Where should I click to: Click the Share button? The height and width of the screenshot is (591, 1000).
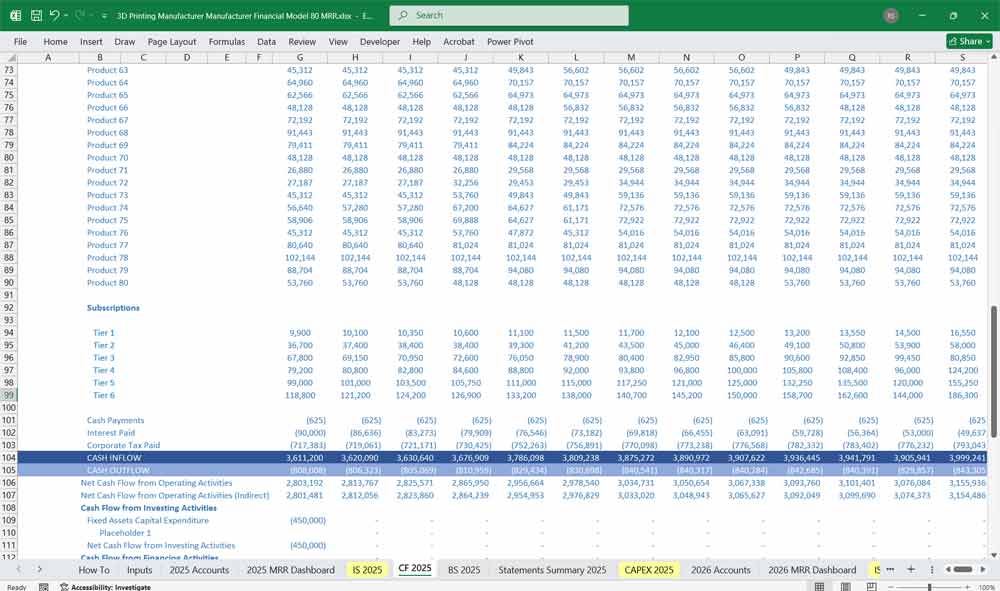point(969,41)
